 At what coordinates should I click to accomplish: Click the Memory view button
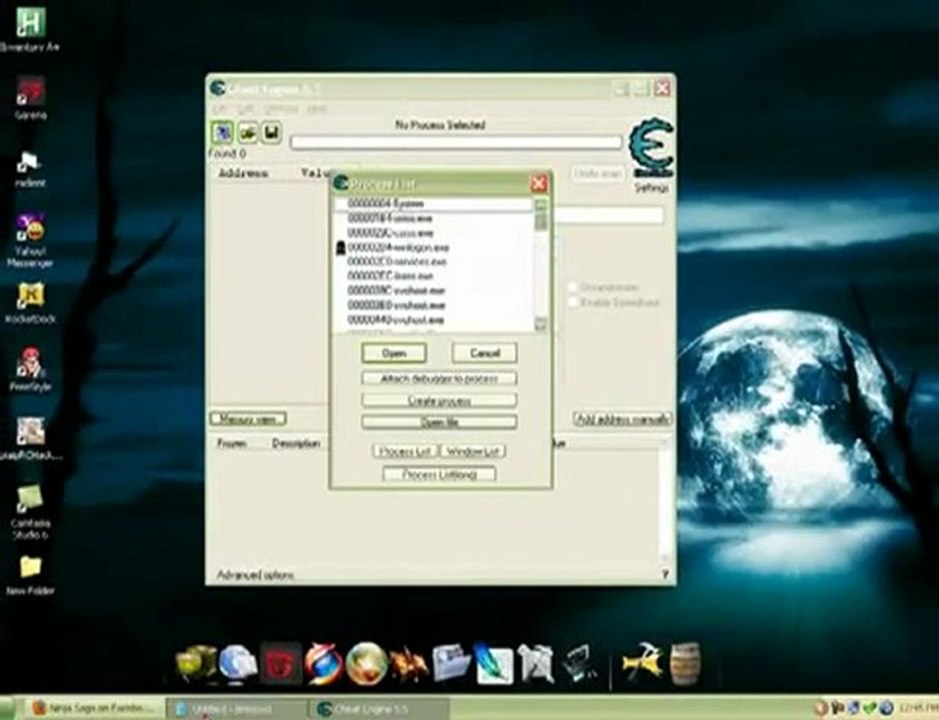click(248, 419)
